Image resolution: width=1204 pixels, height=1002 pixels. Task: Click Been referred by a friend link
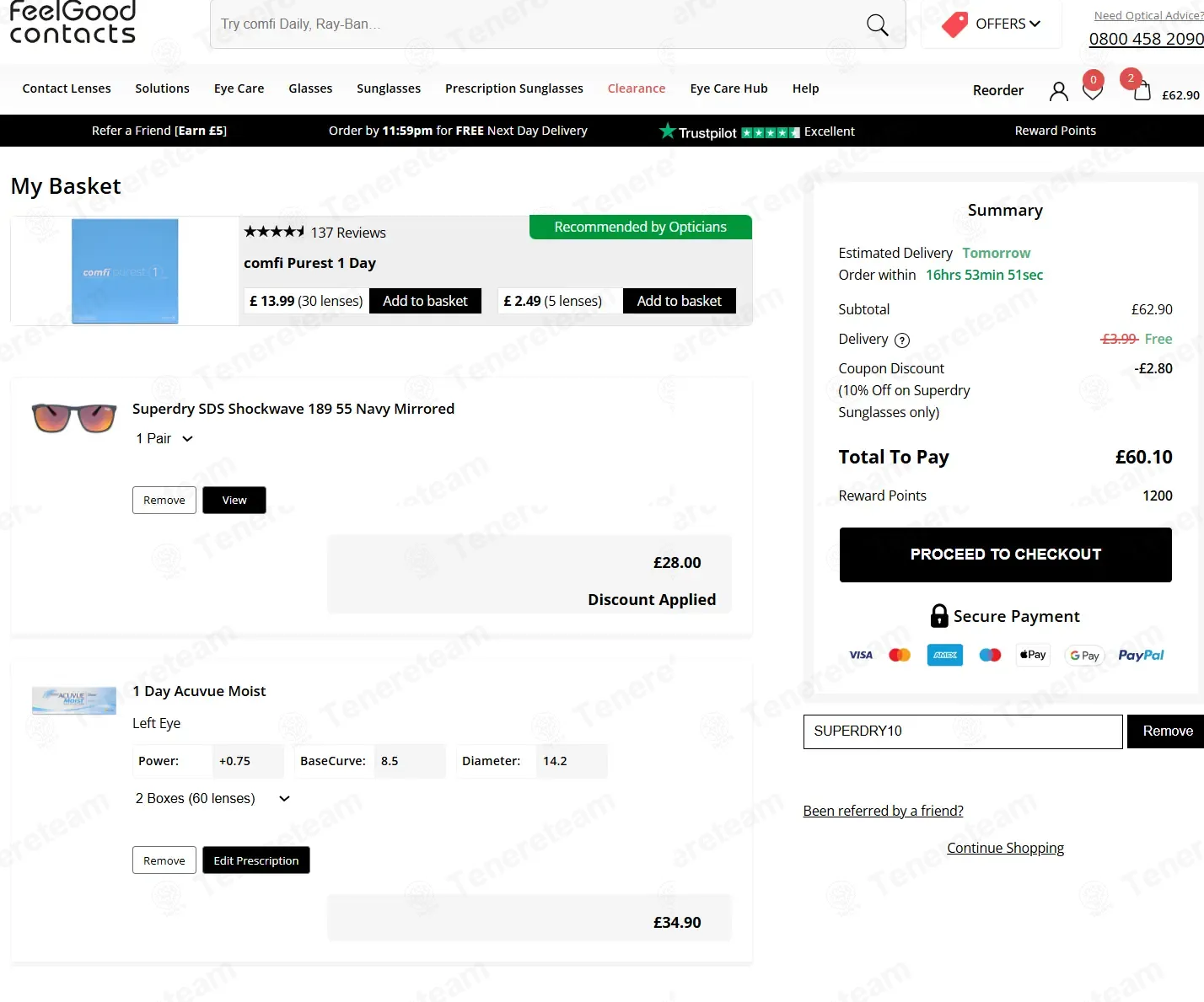coord(883,811)
